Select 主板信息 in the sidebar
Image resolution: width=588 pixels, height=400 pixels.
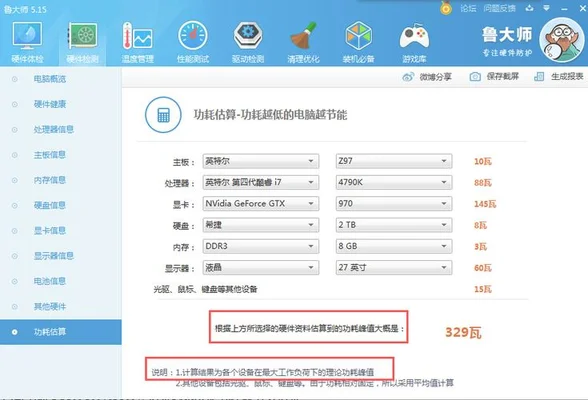pos(50,155)
